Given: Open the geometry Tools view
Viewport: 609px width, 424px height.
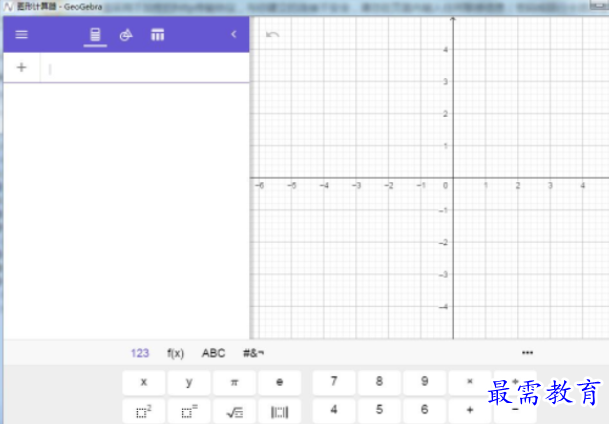Looking at the screenshot, I should point(126,35).
